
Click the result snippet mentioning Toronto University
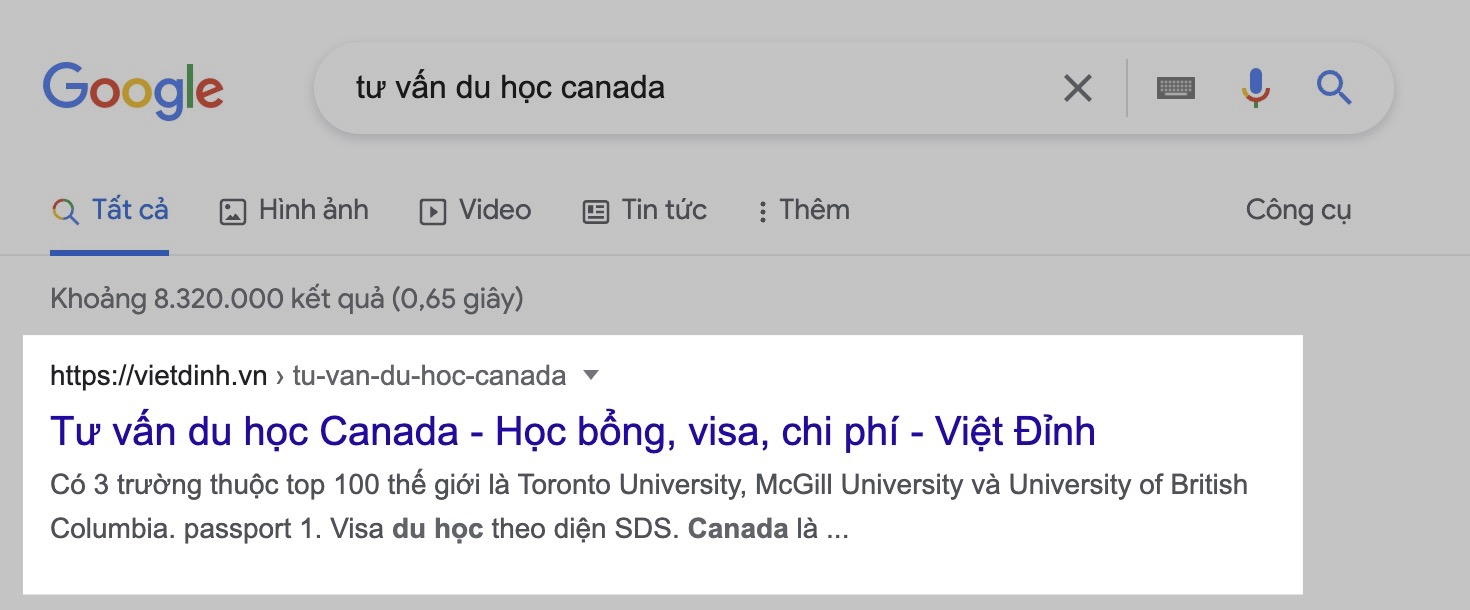pyautogui.click(x=649, y=507)
